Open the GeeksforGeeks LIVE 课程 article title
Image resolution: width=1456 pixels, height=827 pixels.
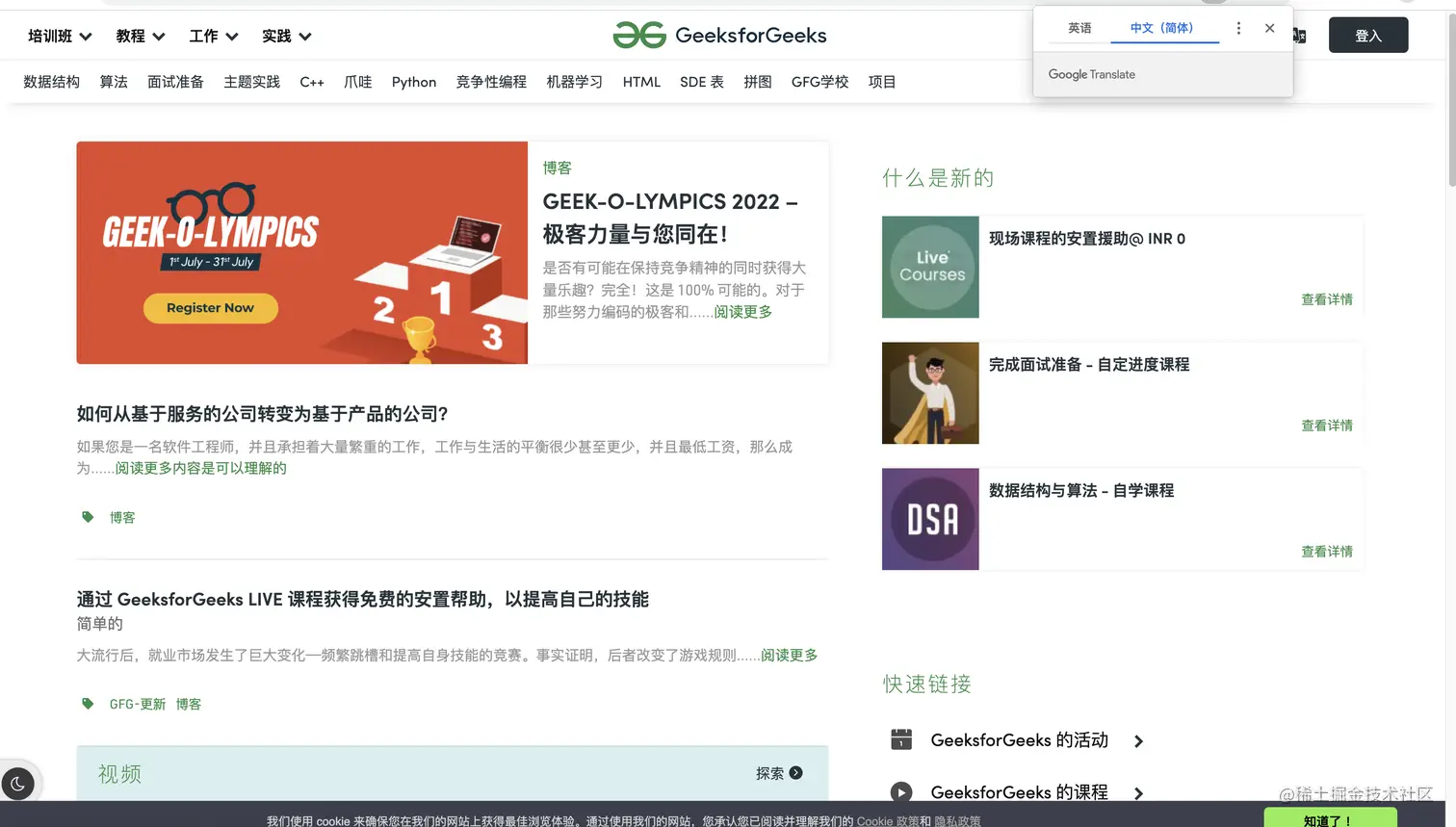tap(363, 599)
